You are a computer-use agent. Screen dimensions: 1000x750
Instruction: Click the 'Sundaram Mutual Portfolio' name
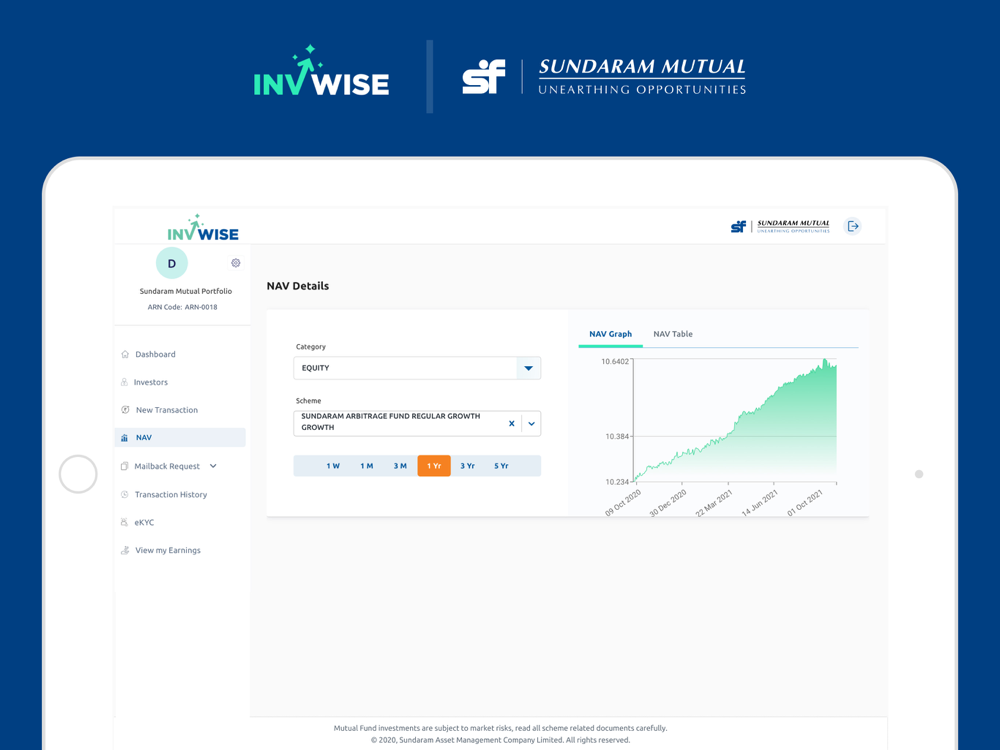186,291
